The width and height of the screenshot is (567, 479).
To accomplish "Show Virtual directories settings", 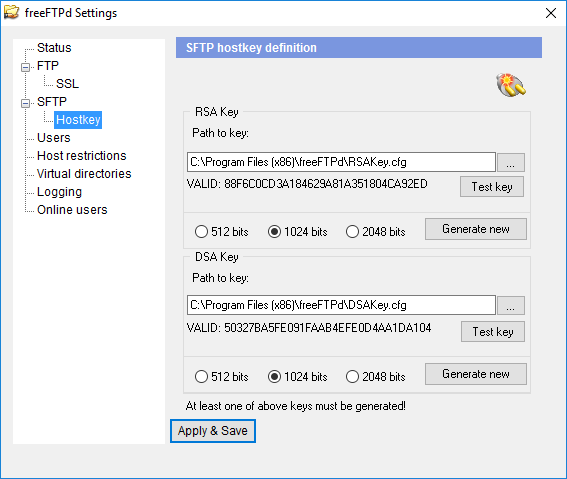I will click(84, 174).
